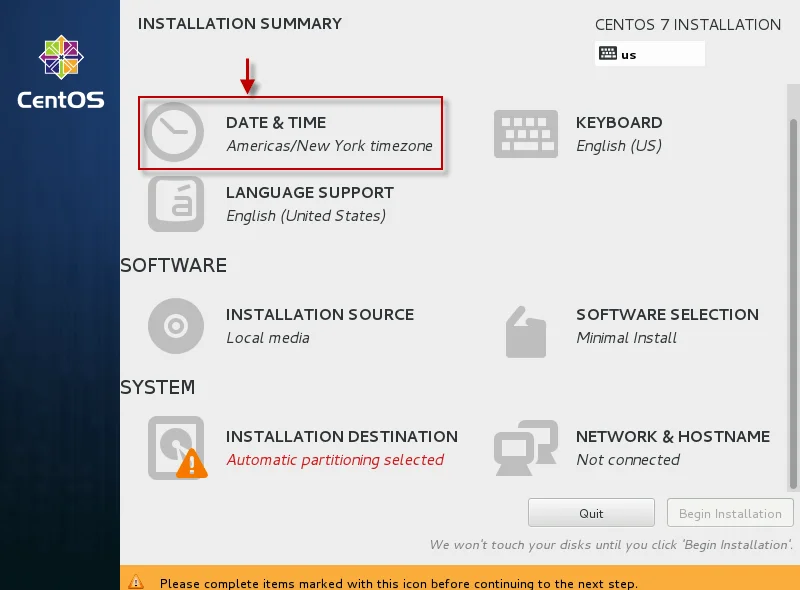Click the Date & Time clock icon

tap(174, 132)
